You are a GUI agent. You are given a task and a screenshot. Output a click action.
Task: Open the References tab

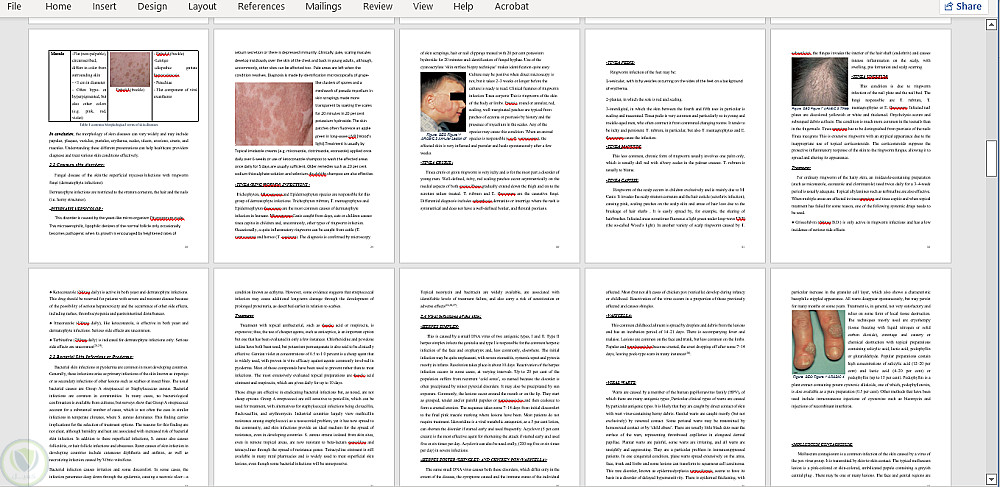pyautogui.click(x=261, y=6)
